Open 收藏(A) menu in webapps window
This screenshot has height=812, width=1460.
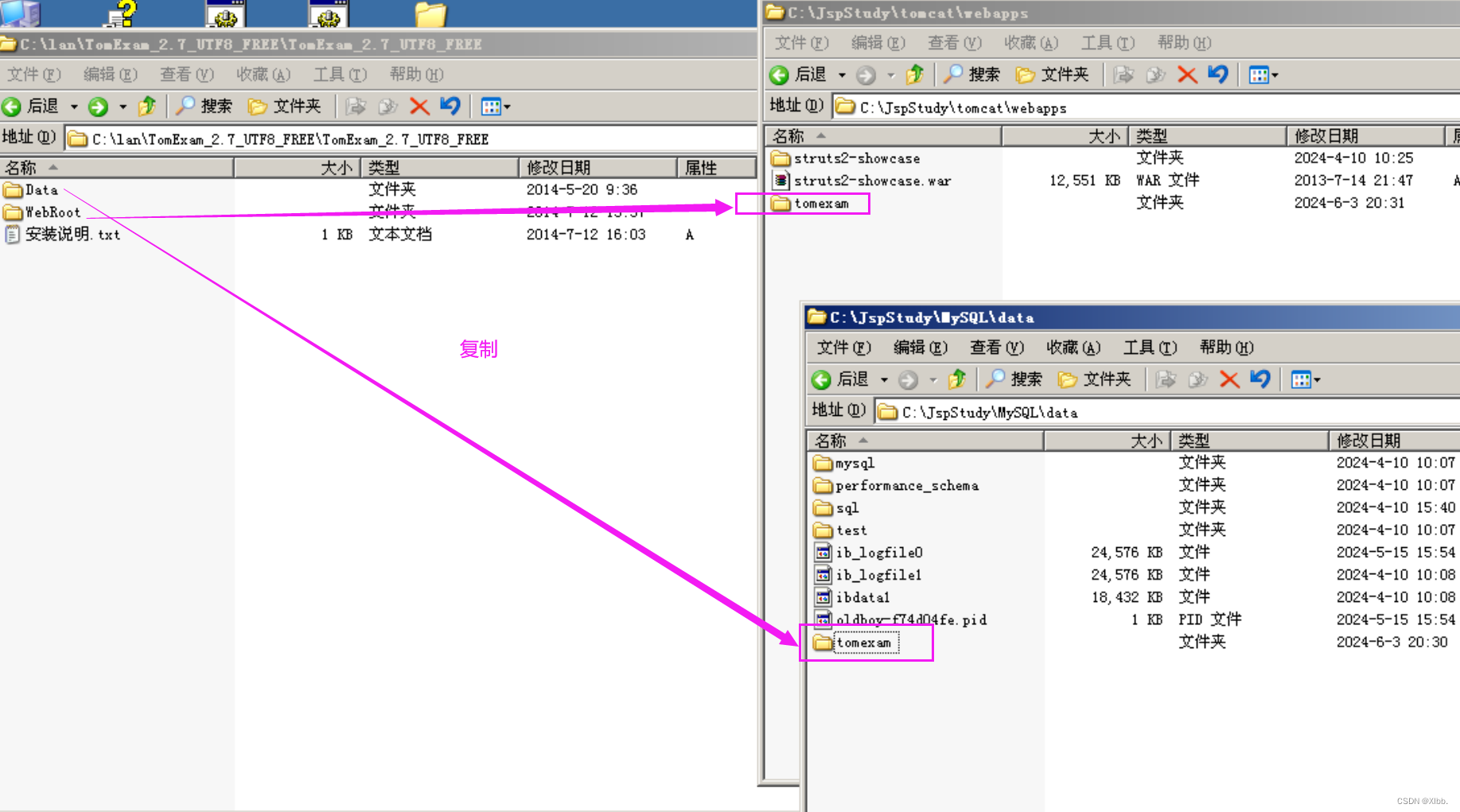[1031, 43]
